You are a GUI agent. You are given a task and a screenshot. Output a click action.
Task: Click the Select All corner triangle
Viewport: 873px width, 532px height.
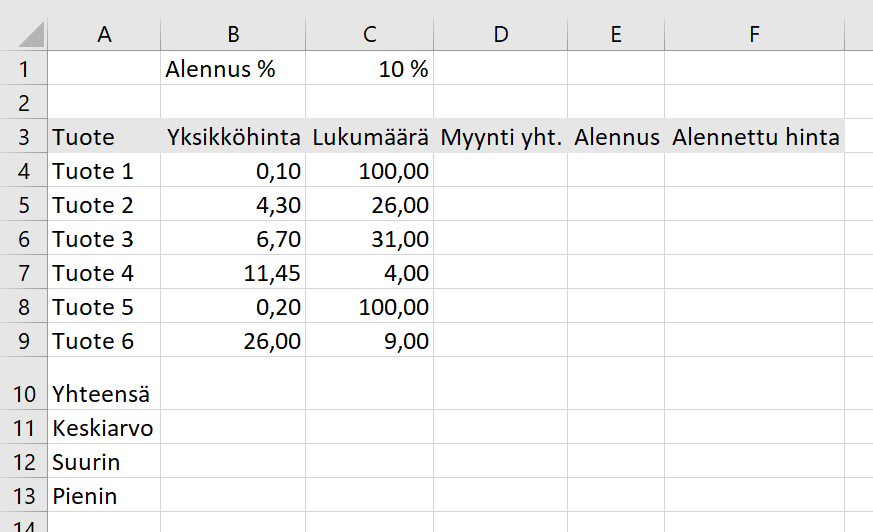pos(31,34)
